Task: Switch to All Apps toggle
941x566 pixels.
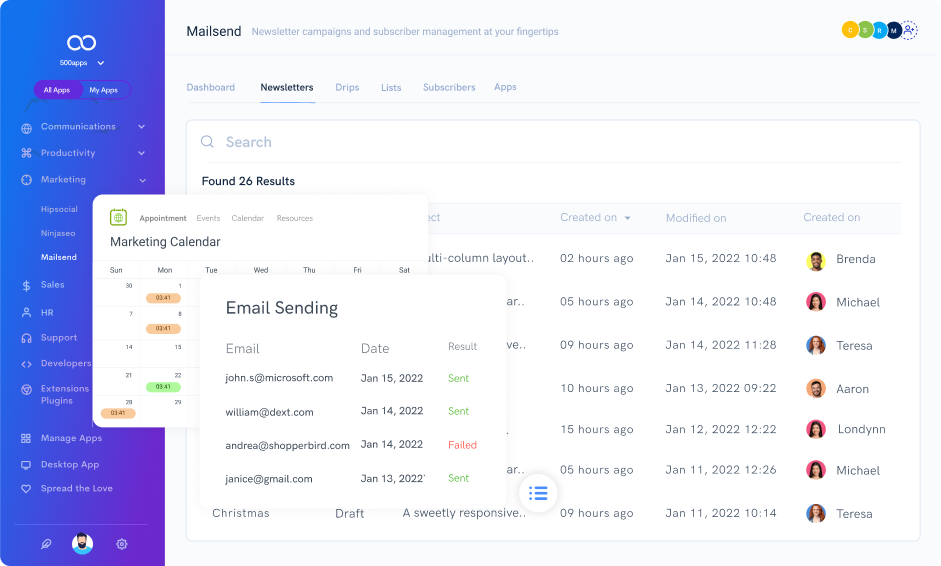Action: pos(57,90)
